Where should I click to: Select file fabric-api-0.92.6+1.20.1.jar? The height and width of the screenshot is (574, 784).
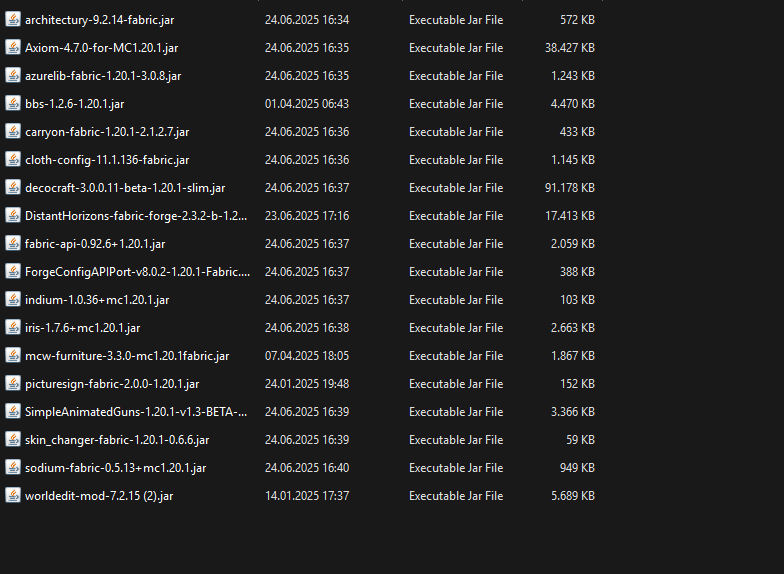pos(95,244)
